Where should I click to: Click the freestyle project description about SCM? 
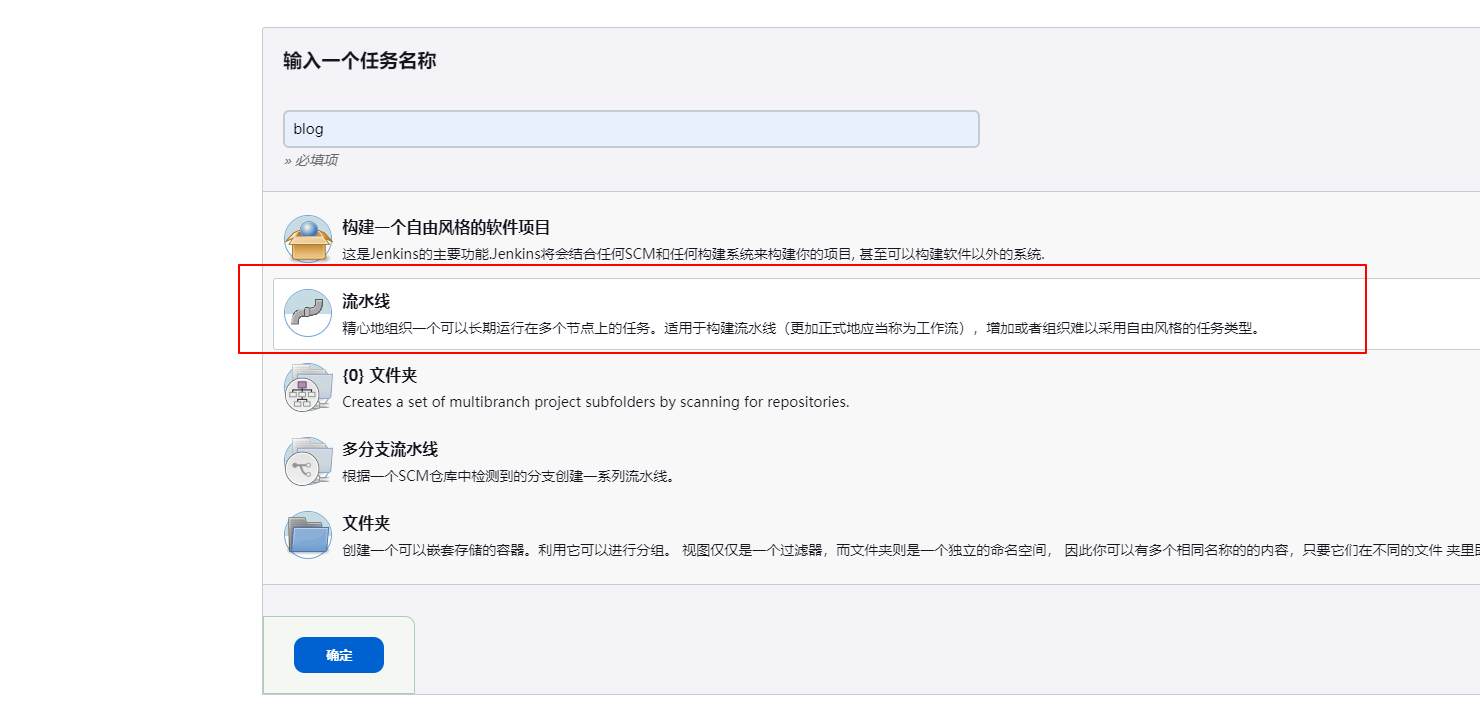[x=693, y=254]
